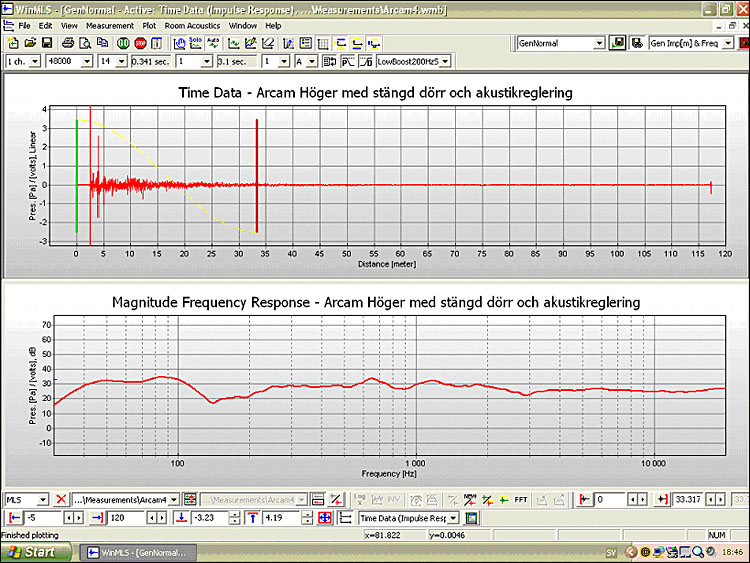Toggle the Auto scaling icon
Image resolution: width=750 pixels, height=563 pixels.
point(213,44)
